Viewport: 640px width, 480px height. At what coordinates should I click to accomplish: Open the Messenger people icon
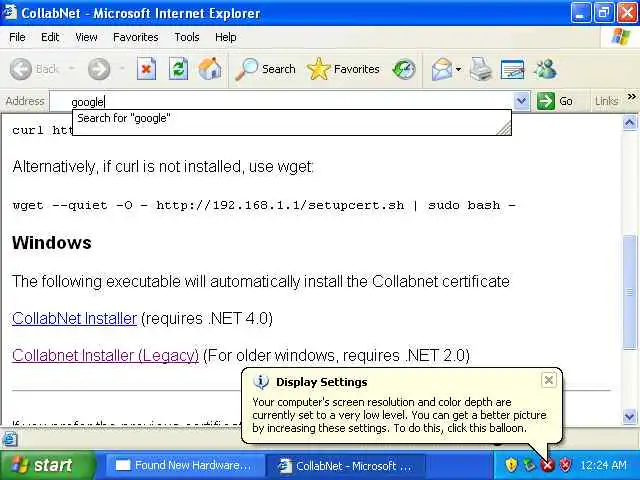tap(545, 69)
